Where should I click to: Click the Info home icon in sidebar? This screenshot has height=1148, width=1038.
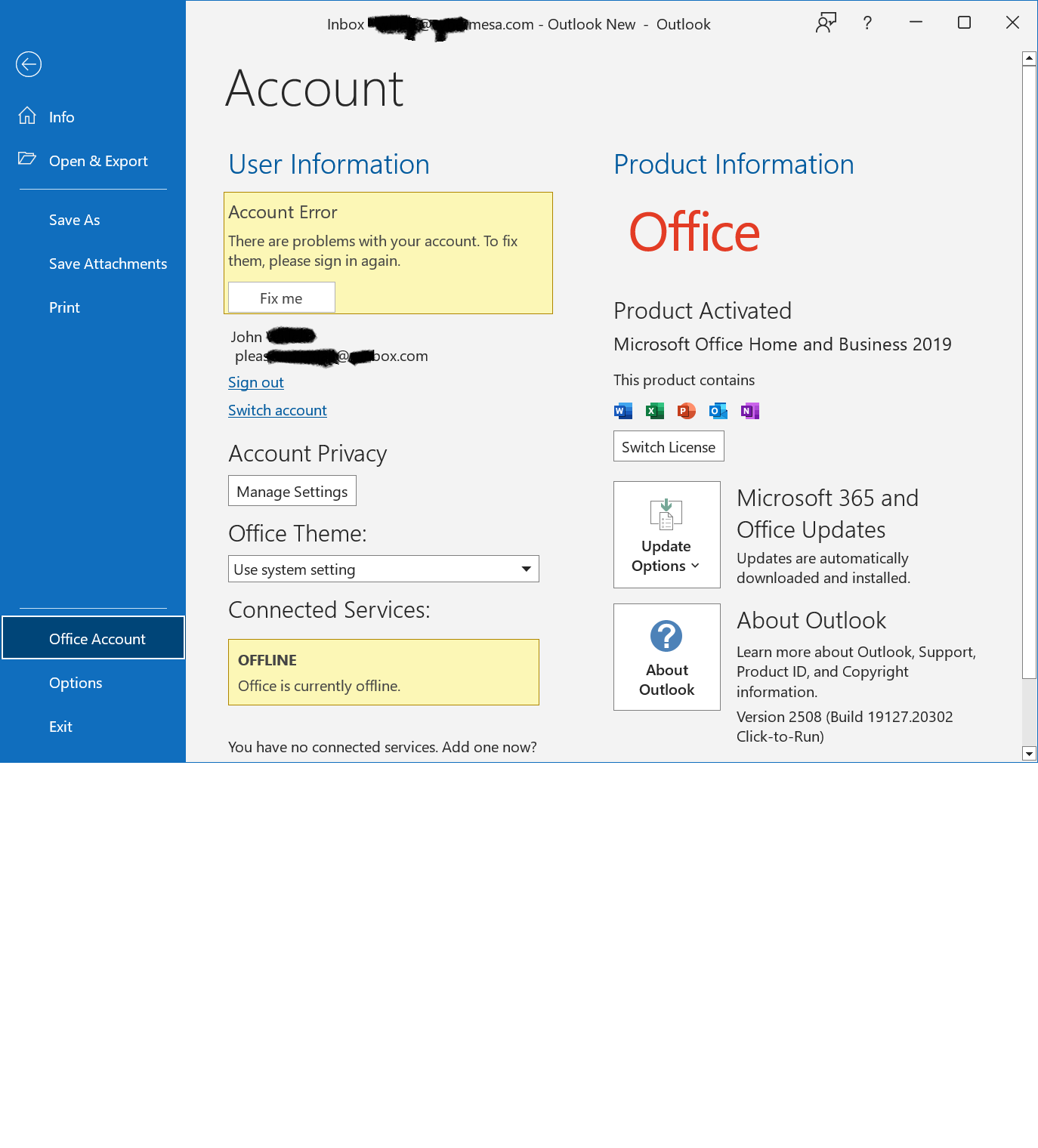point(27,116)
